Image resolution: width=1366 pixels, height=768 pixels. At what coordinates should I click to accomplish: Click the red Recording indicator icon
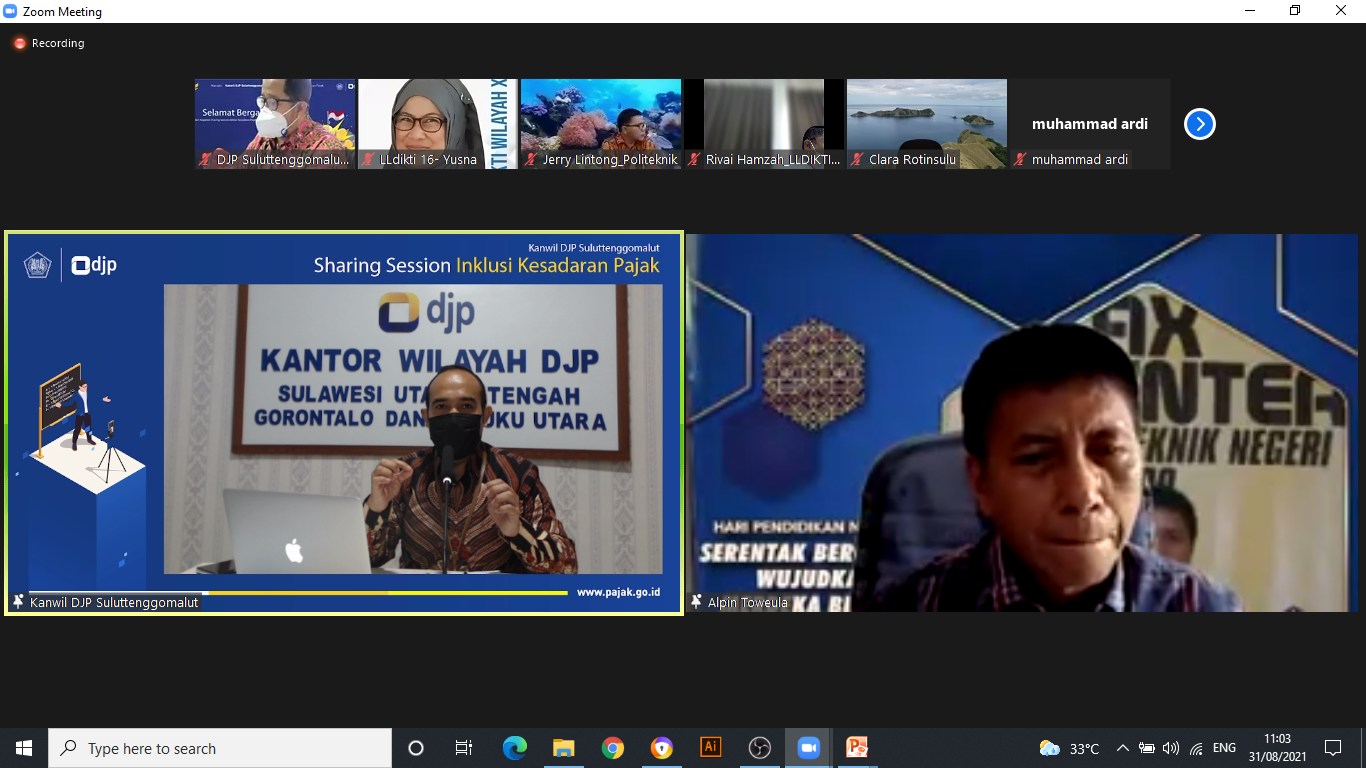[x=19, y=43]
